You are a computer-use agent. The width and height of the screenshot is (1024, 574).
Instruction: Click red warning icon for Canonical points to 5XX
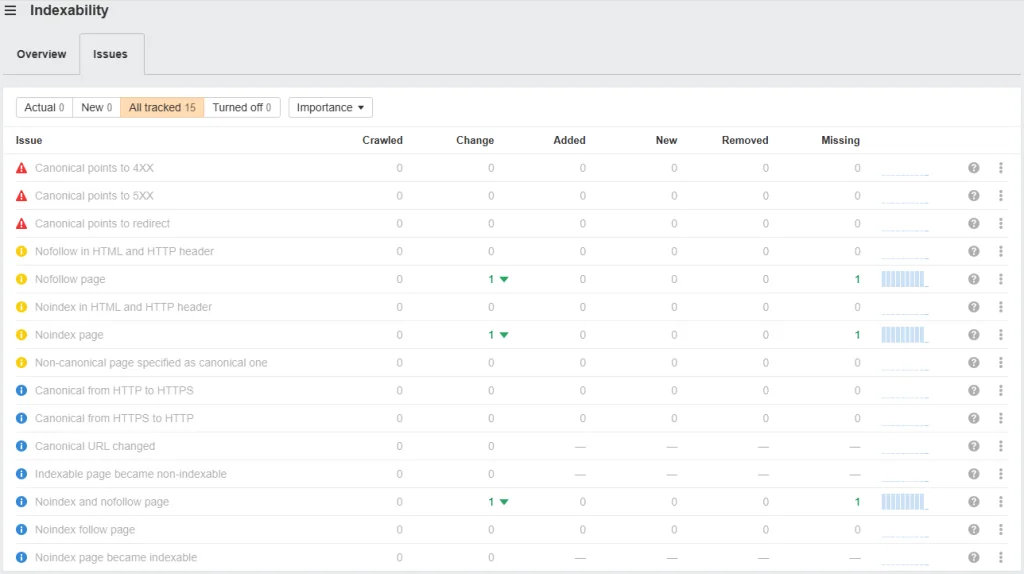22,196
